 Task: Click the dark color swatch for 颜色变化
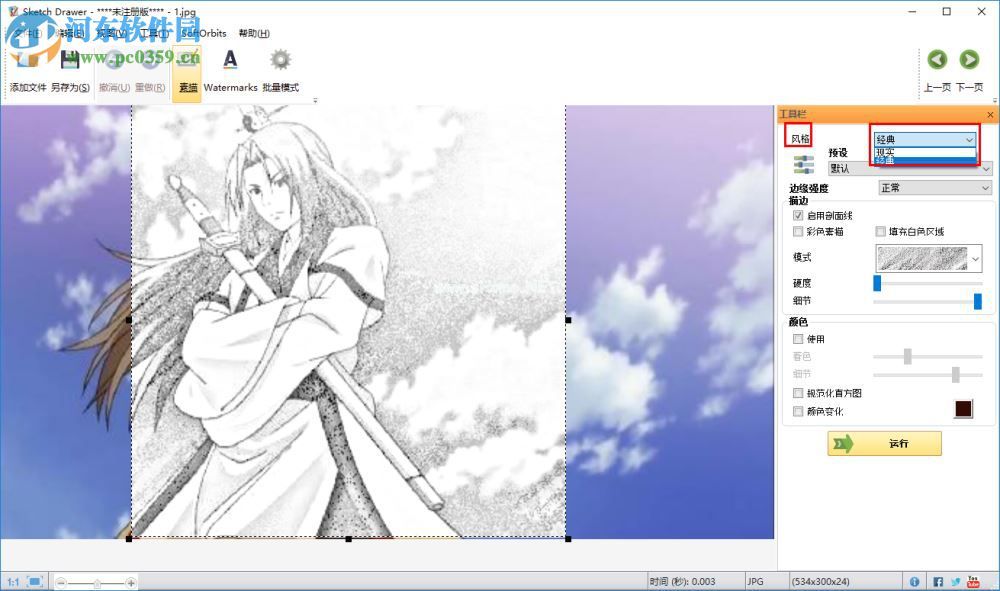coord(963,410)
